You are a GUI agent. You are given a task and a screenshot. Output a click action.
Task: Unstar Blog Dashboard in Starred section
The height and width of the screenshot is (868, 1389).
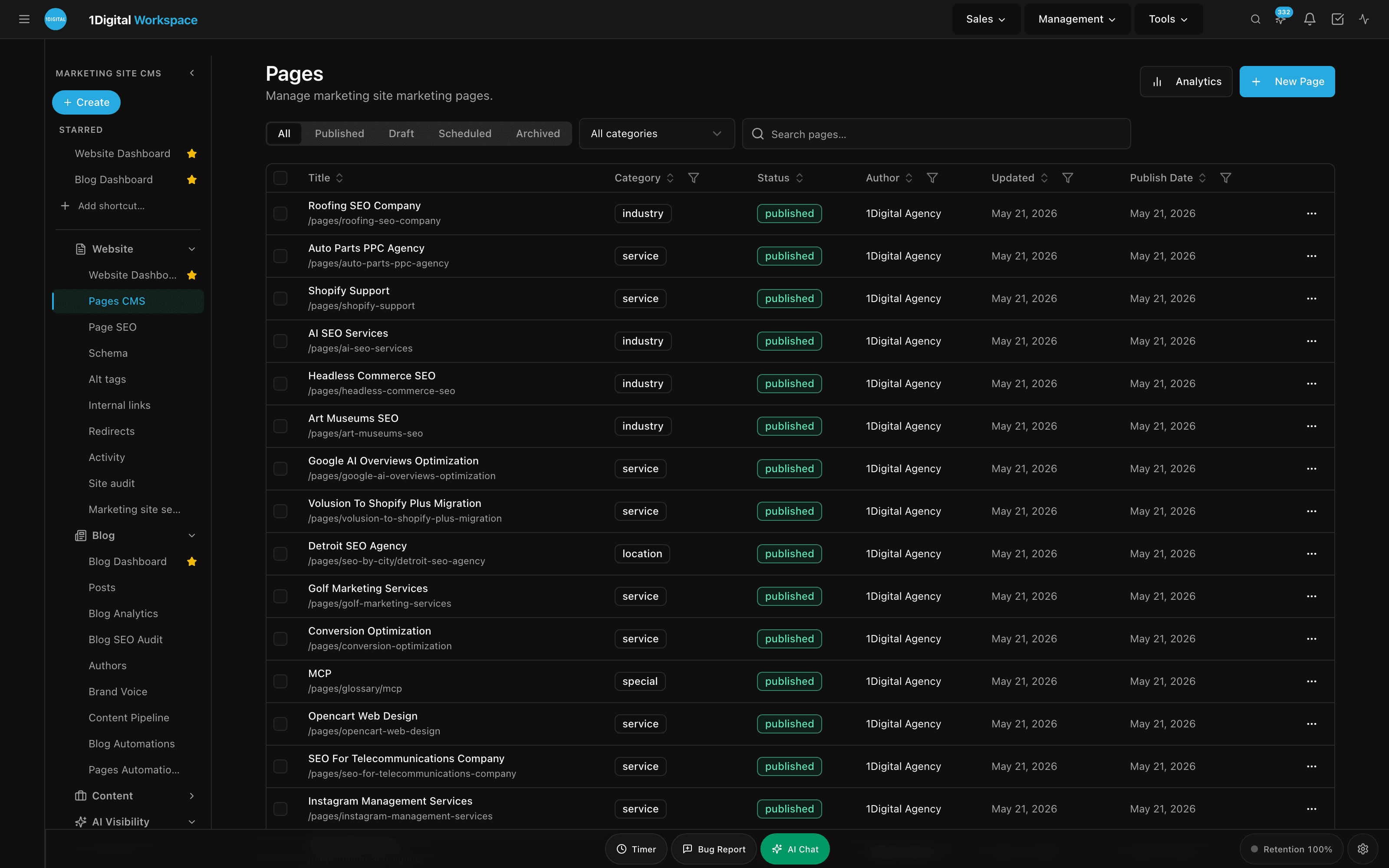[192, 180]
